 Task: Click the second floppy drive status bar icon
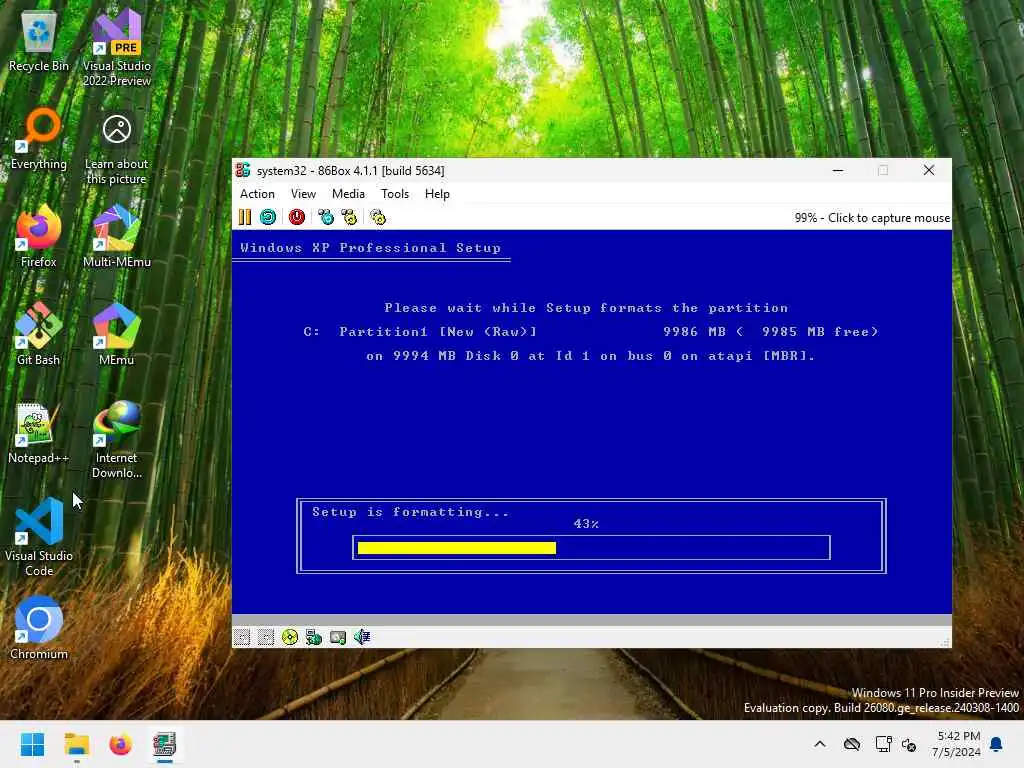click(x=266, y=637)
